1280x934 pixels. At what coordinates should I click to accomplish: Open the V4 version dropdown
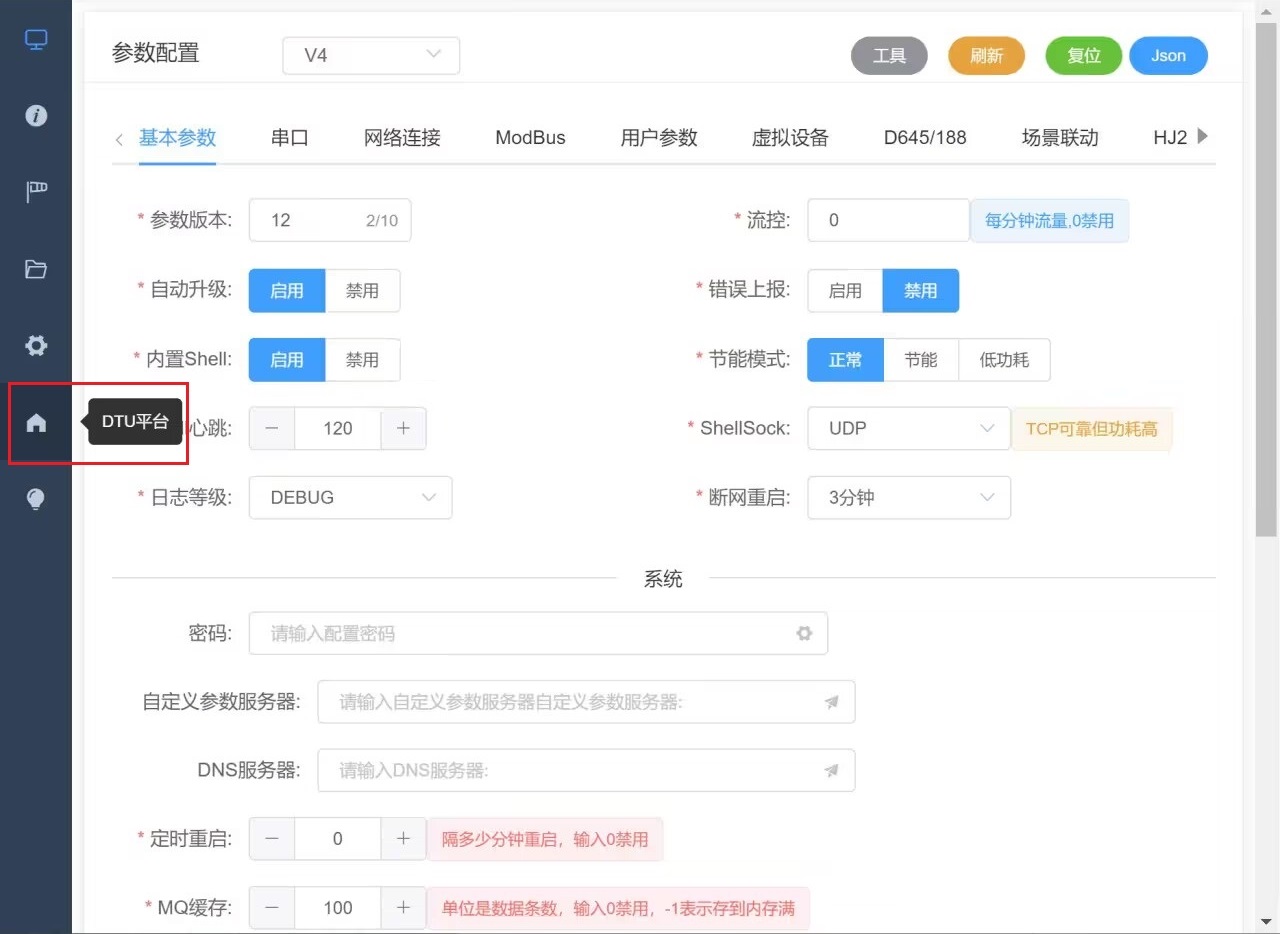coord(371,55)
